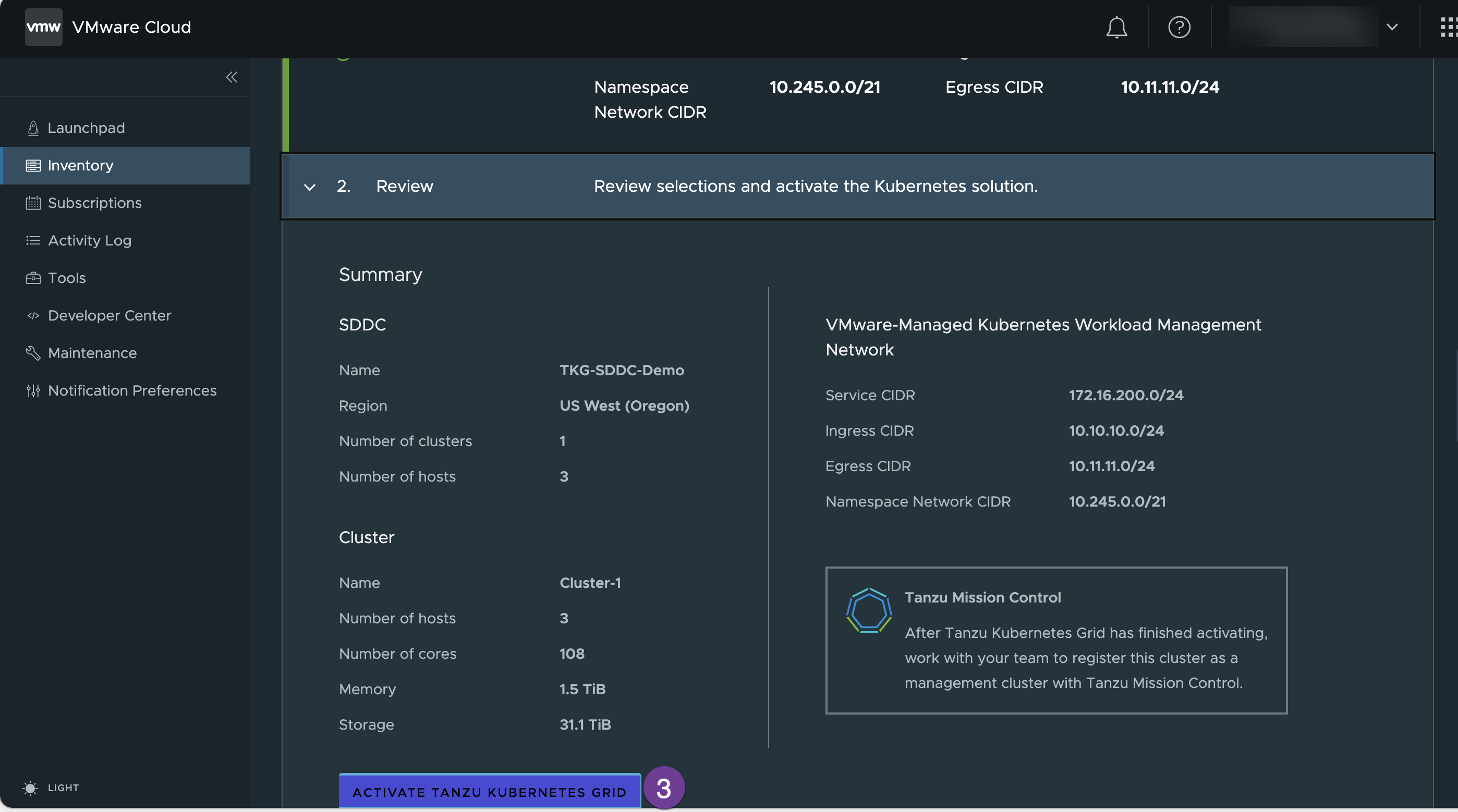Open Notification Preferences
This screenshot has width=1458, height=812.
click(x=126, y=390)
